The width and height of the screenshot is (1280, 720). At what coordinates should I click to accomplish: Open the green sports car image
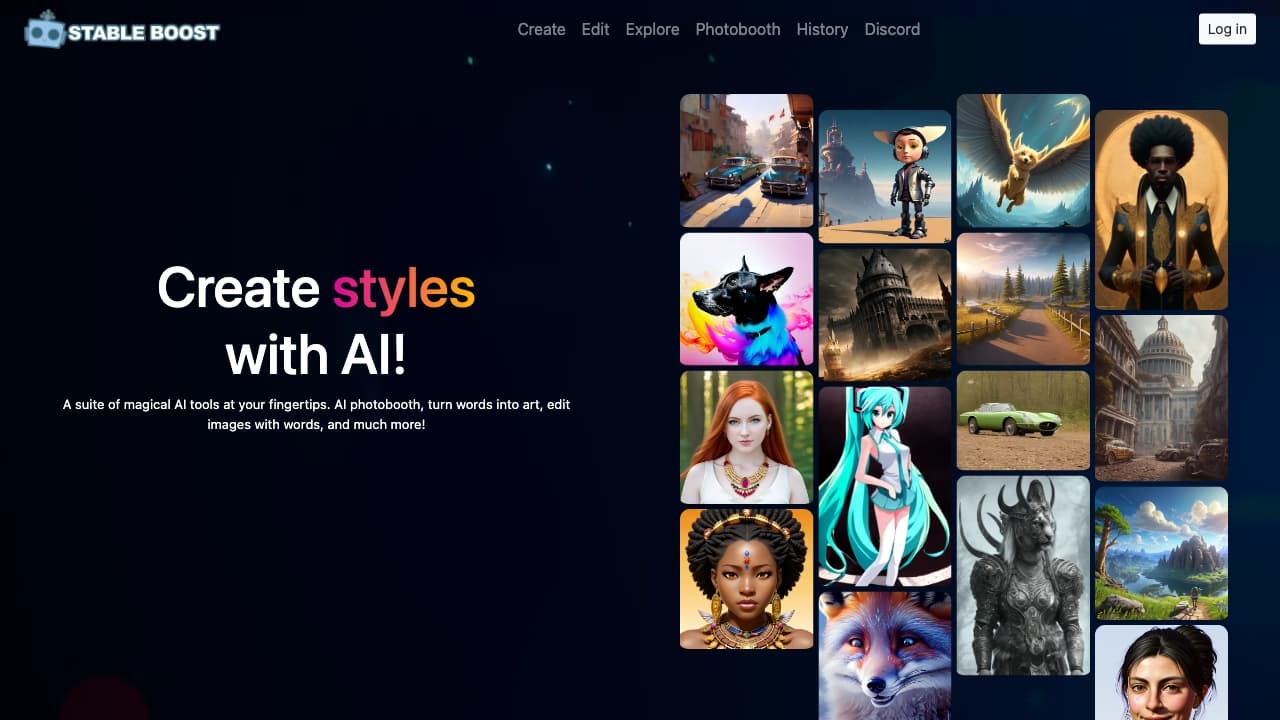(x=1023, y=420)
